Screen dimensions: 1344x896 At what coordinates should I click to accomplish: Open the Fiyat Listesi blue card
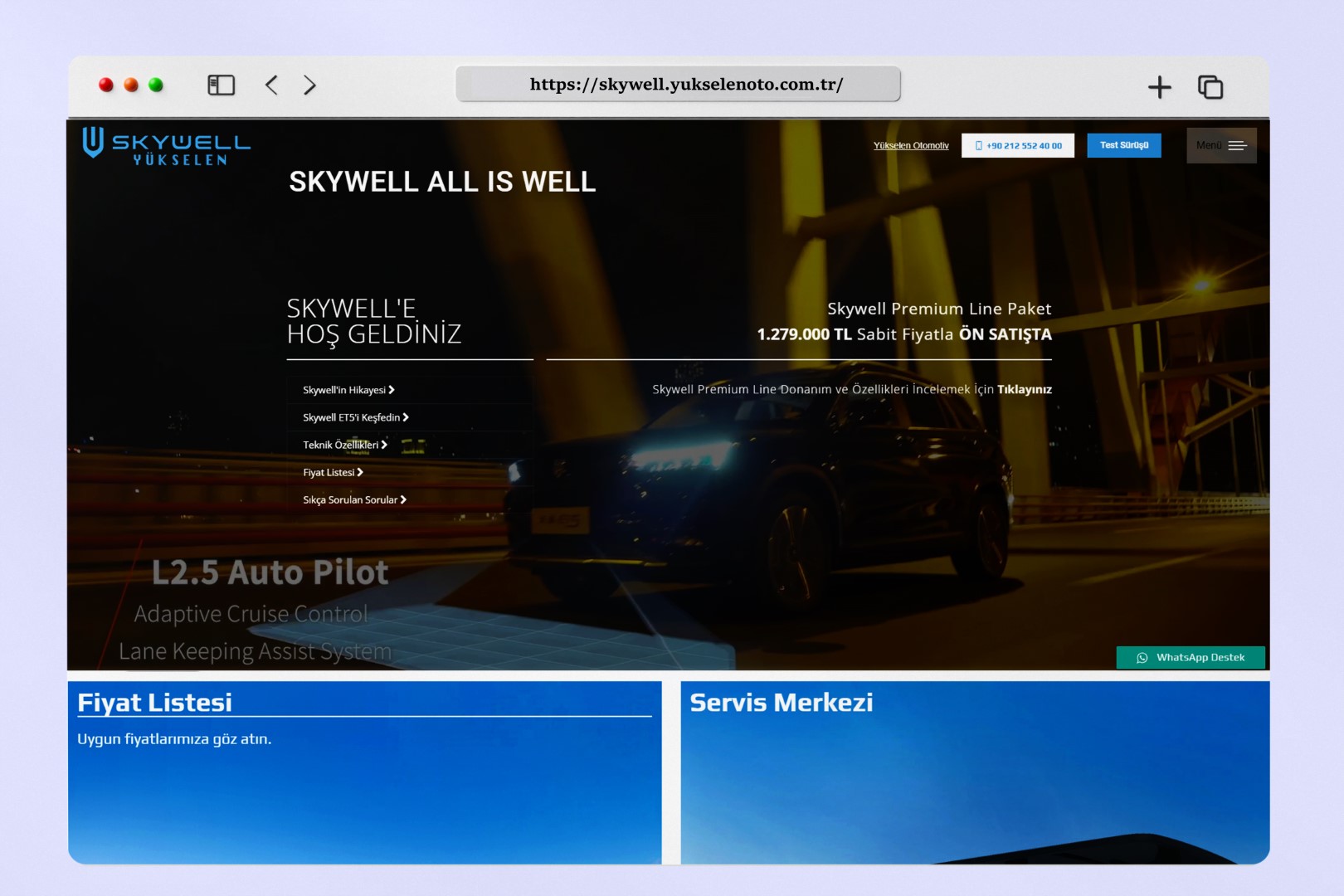(x=364, y=772)
